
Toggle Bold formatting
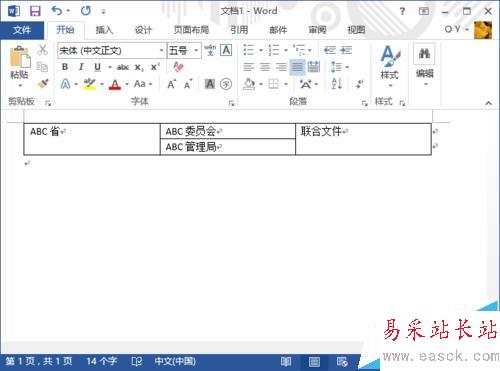point(65,67)
